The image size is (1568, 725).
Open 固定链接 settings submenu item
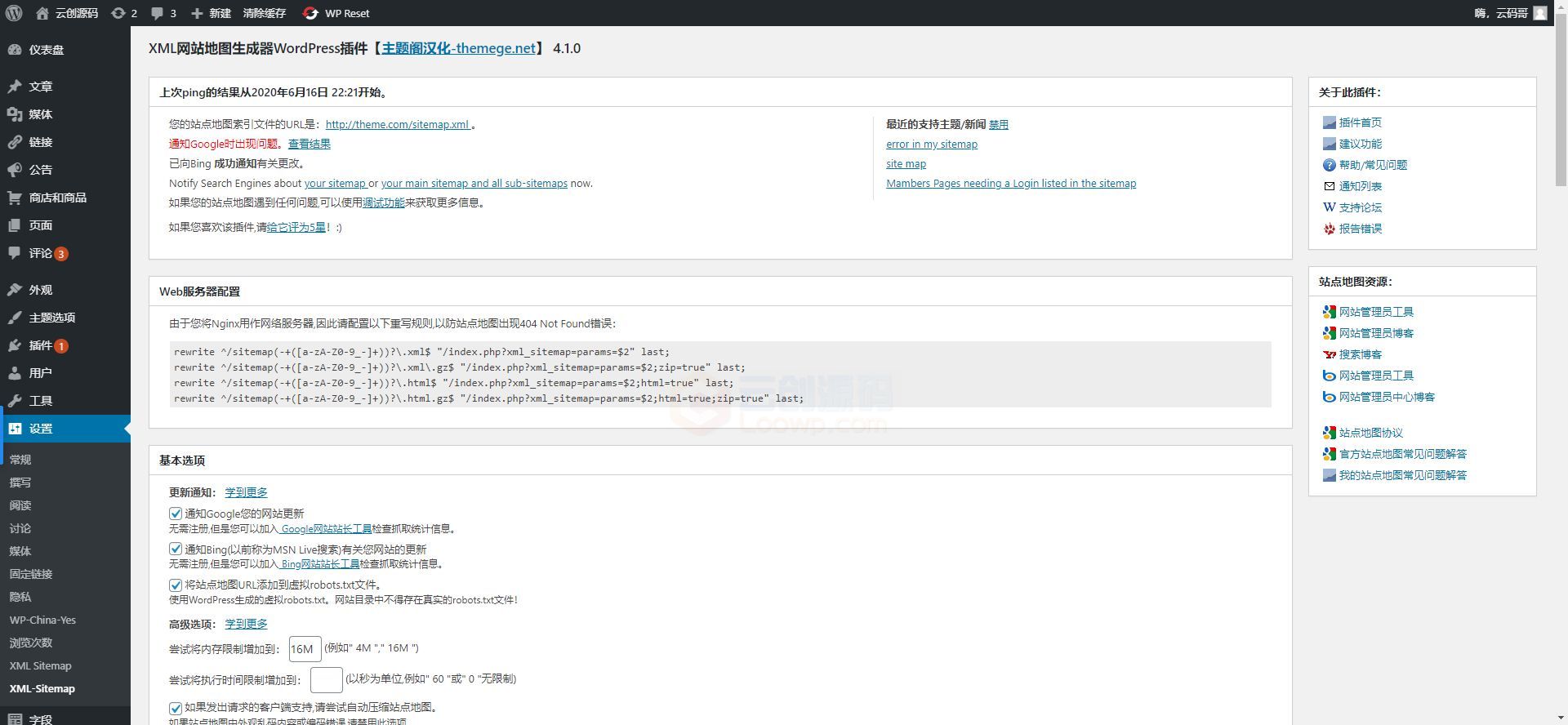[x=31, y=574]
